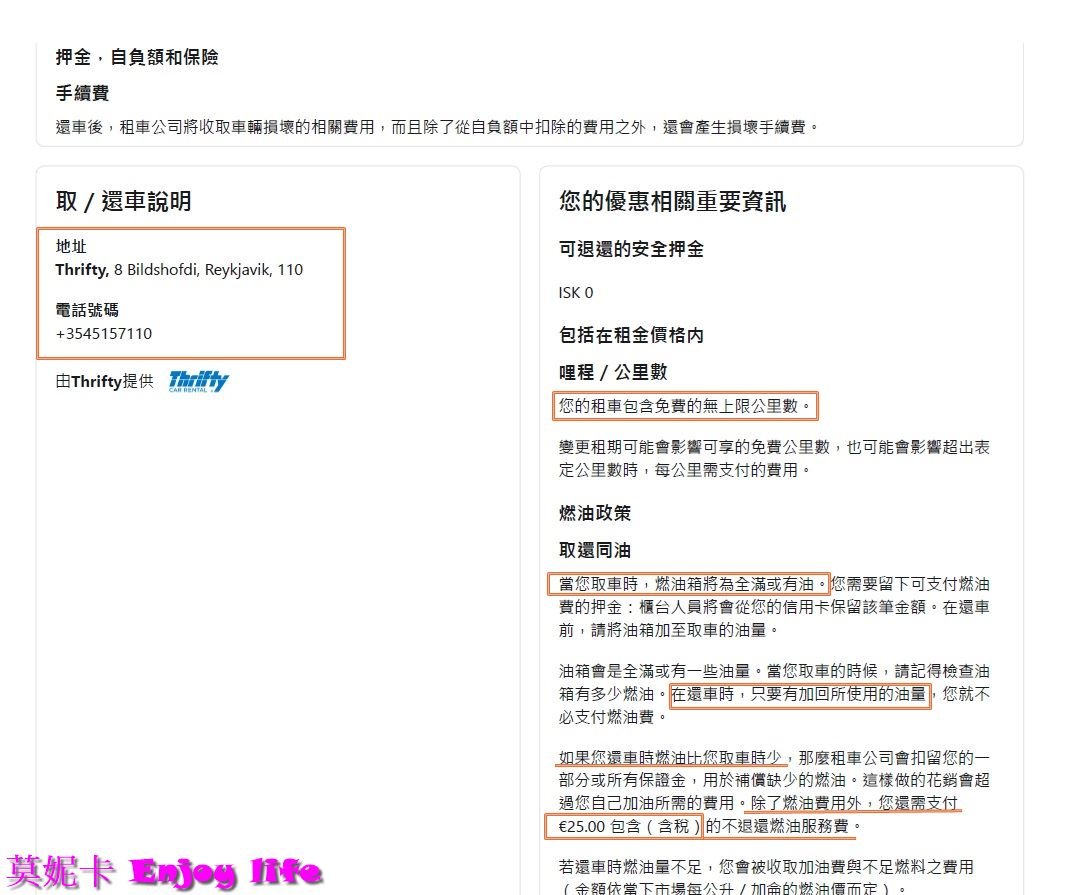This screenshot has height=895, width=1079.
Task: Click the 手續費 section title
Action: (84, 93)
